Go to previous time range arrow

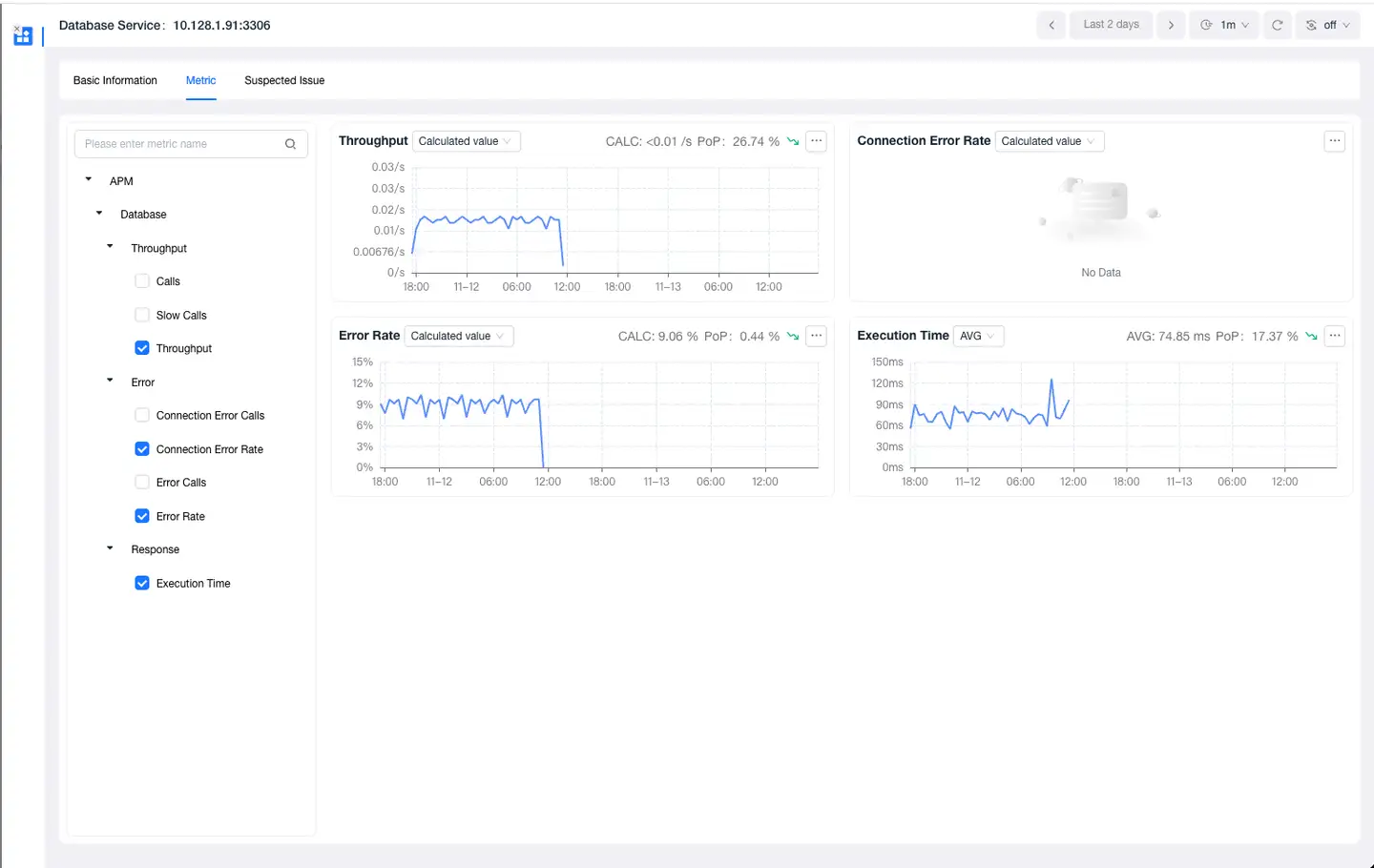(1051, 25)
